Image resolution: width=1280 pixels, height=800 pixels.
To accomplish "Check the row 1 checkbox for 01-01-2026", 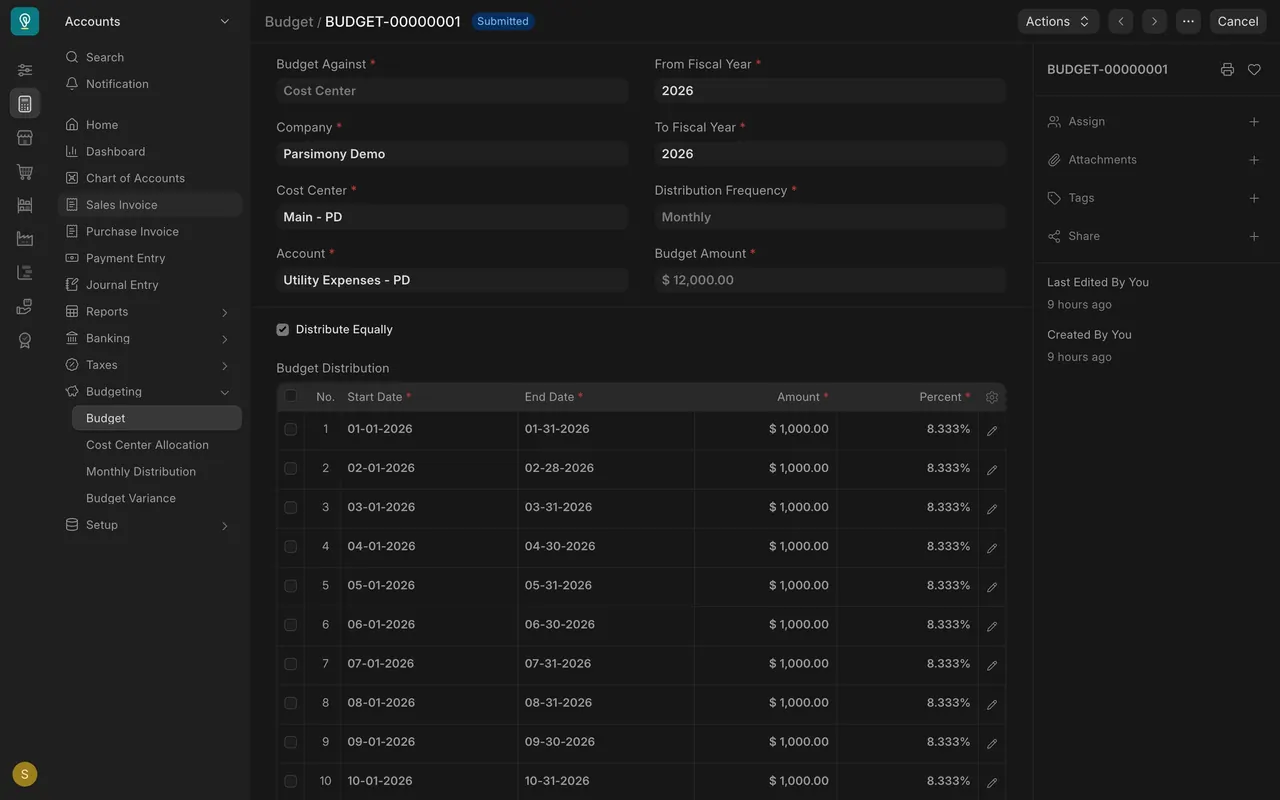I will pyautogui.click(x=291, y=429).
